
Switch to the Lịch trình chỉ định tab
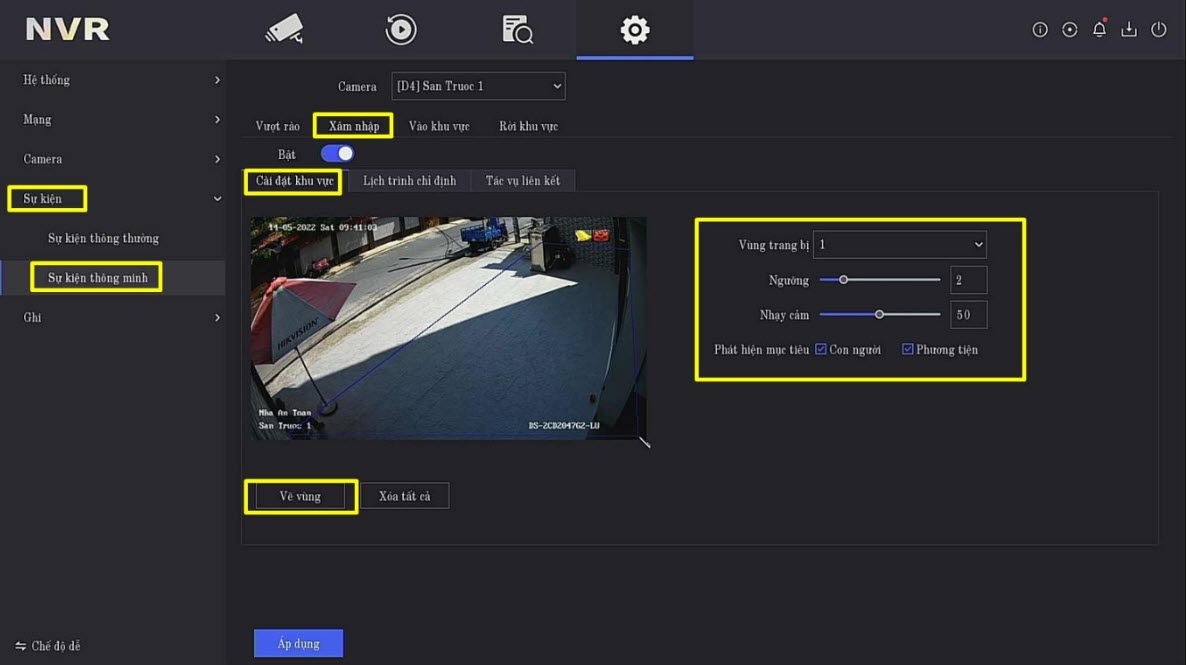409,181
